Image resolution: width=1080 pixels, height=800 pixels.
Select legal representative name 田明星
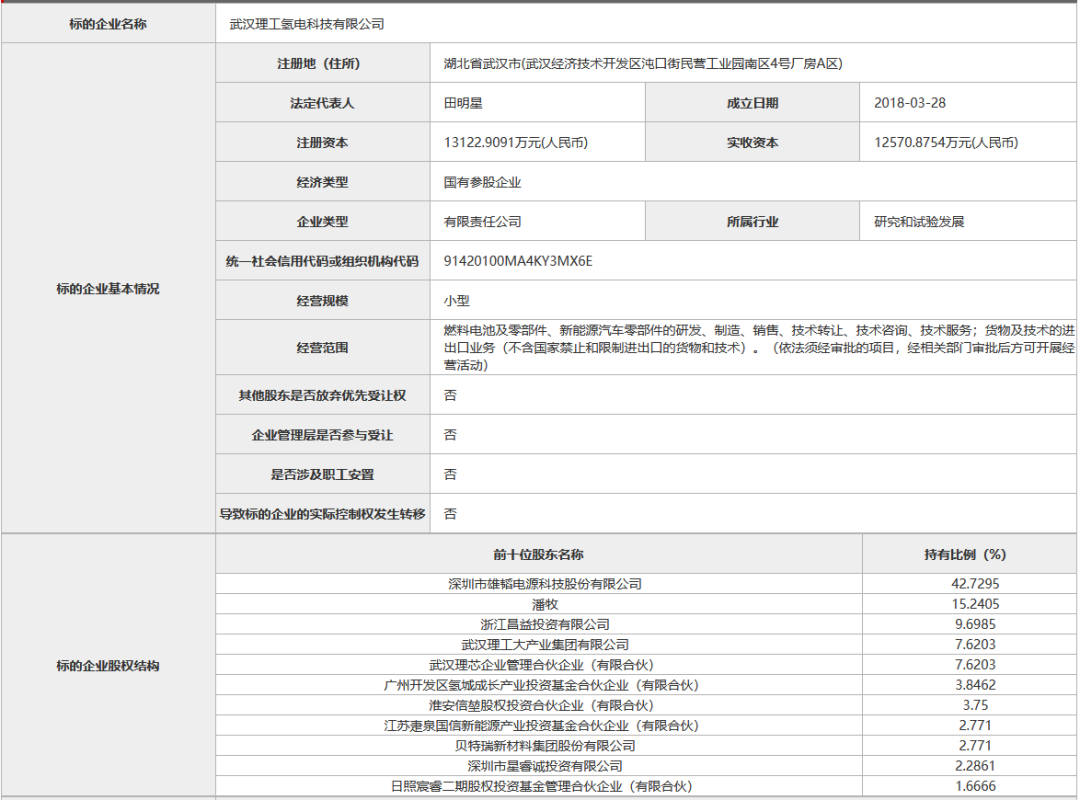tap(463, 103)
